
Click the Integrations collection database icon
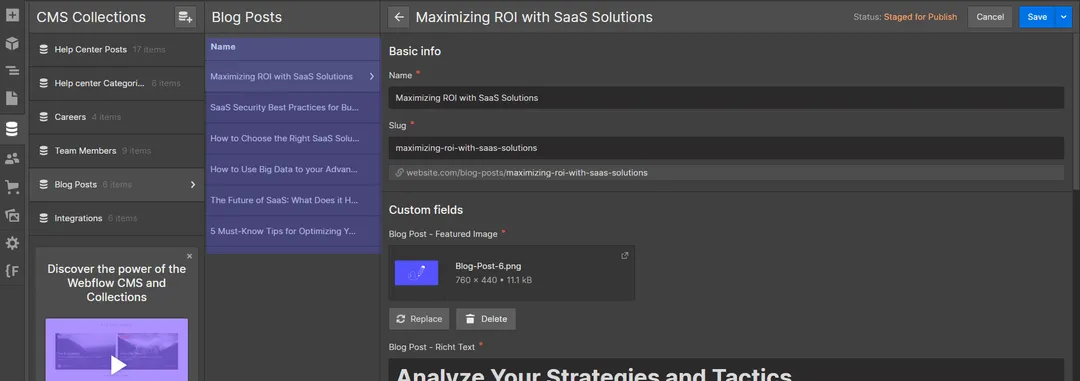click(x=43, y=218)
